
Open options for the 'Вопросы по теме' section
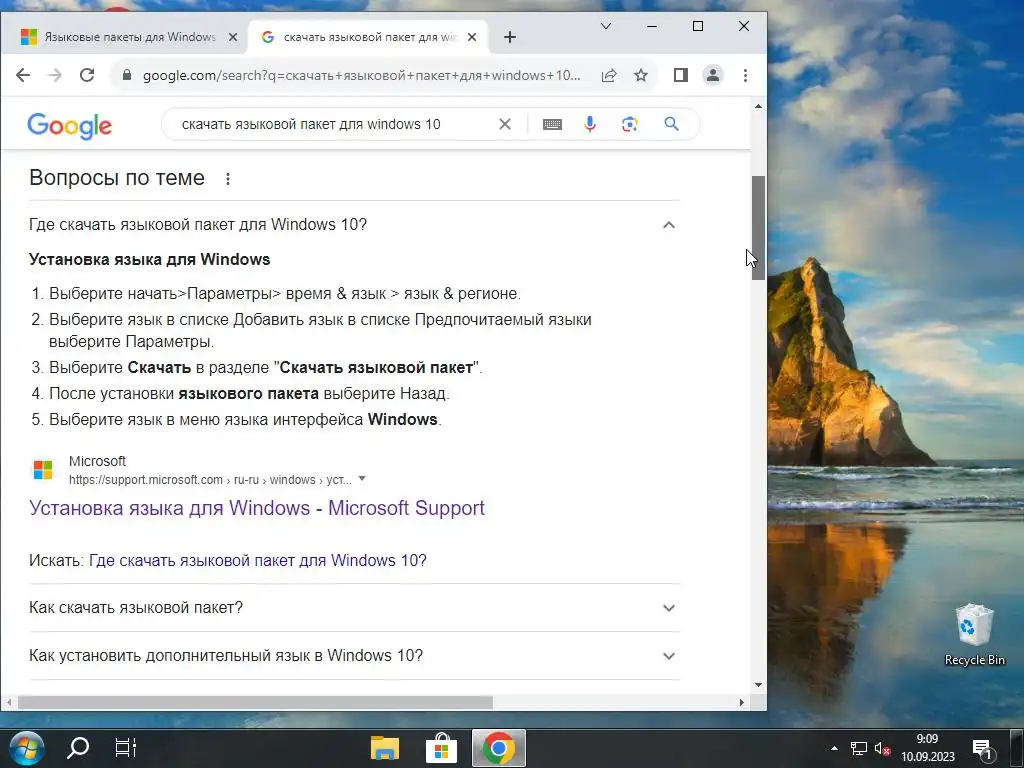[228, 178]
